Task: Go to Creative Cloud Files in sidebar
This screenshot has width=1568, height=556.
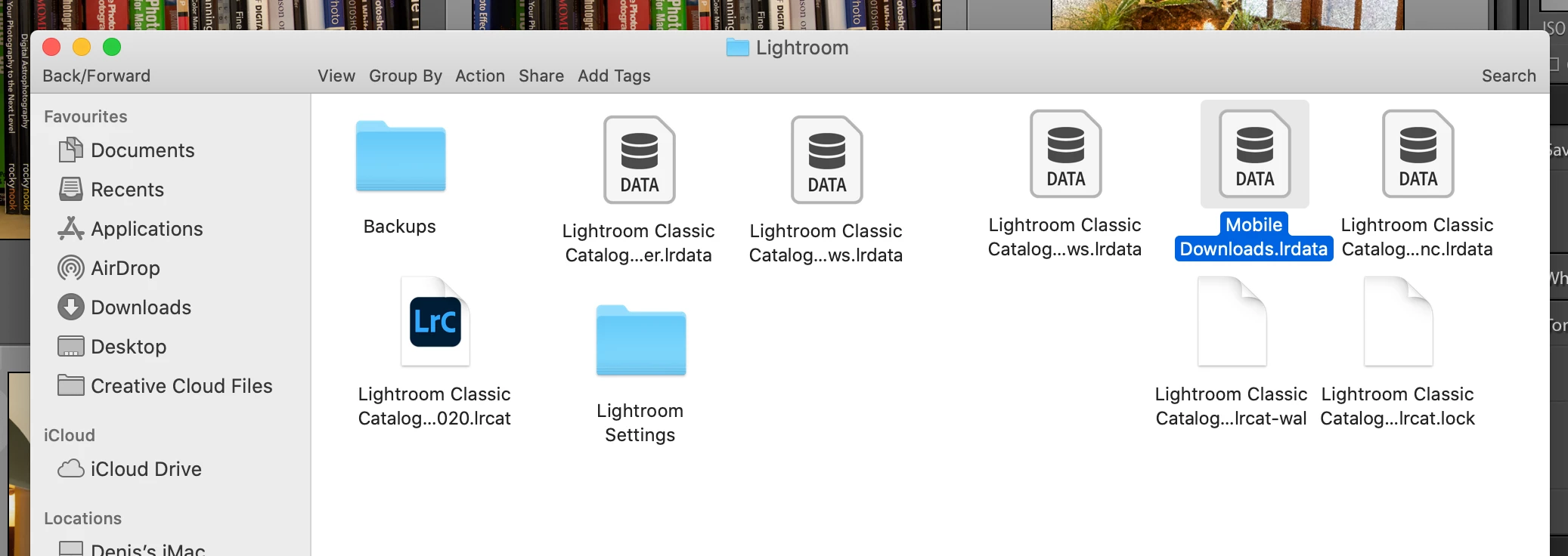Action: click(181, 386)
